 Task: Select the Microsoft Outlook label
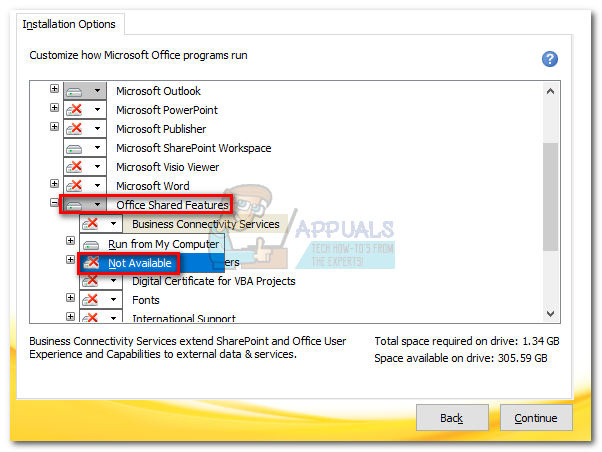158,91
